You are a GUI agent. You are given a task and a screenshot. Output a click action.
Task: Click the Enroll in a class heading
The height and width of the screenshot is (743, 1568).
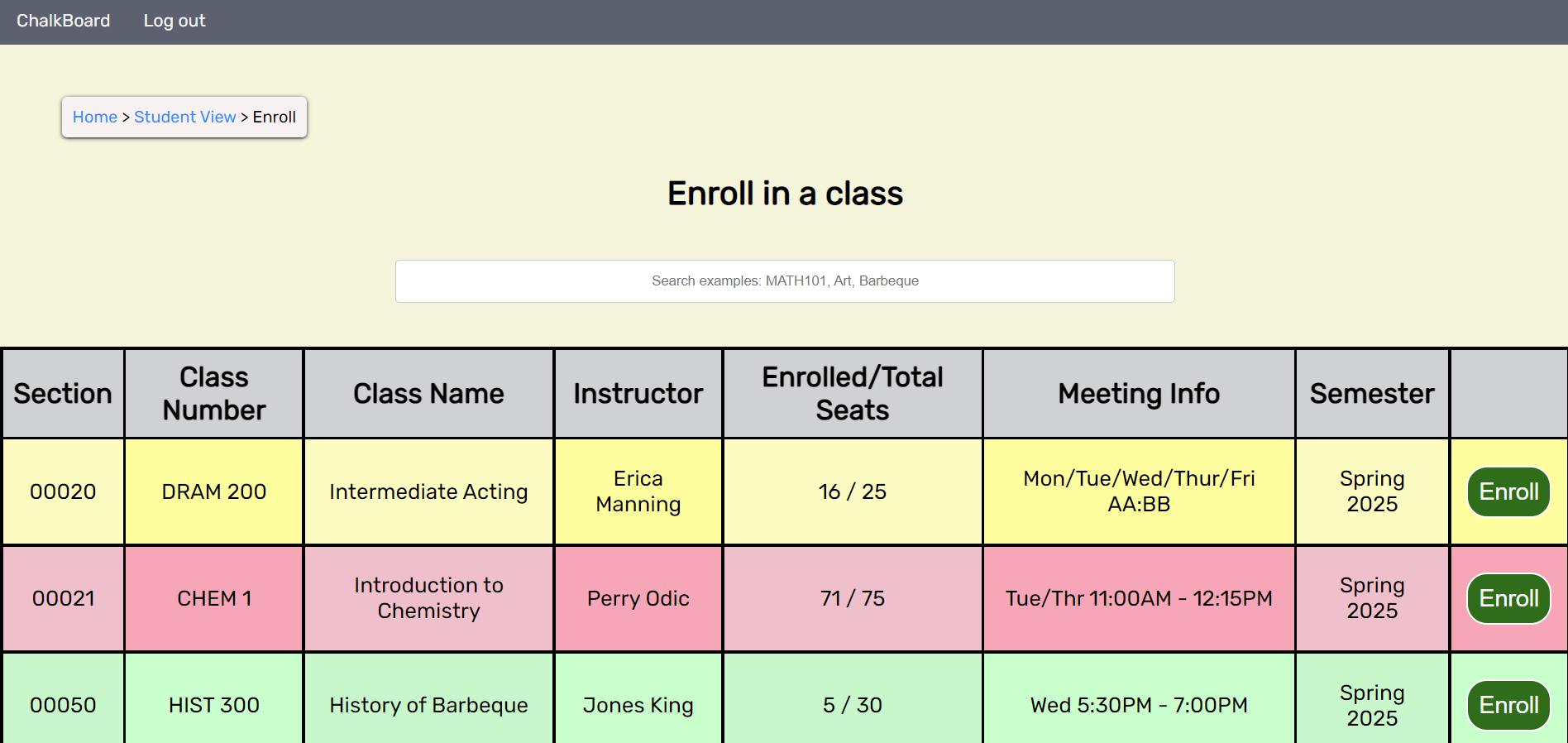784,193
